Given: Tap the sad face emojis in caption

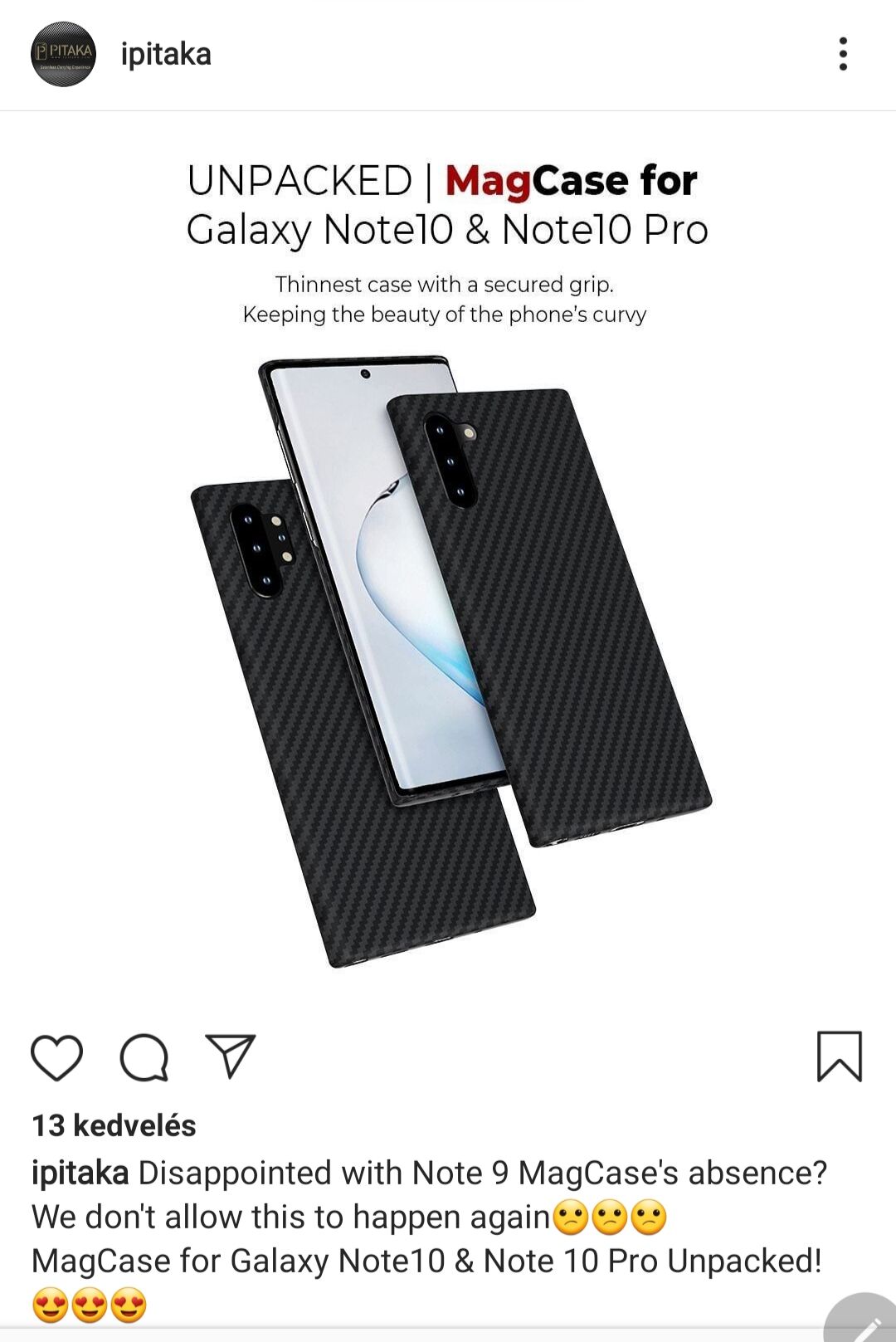Looking at the screenshot, I should [x=610, y=1218].
